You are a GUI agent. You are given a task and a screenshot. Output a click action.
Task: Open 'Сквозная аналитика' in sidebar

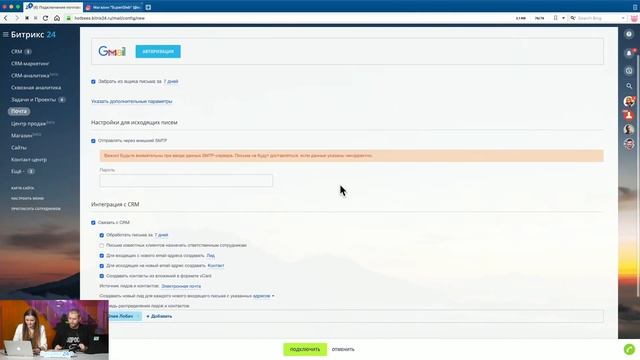[36, 87]
